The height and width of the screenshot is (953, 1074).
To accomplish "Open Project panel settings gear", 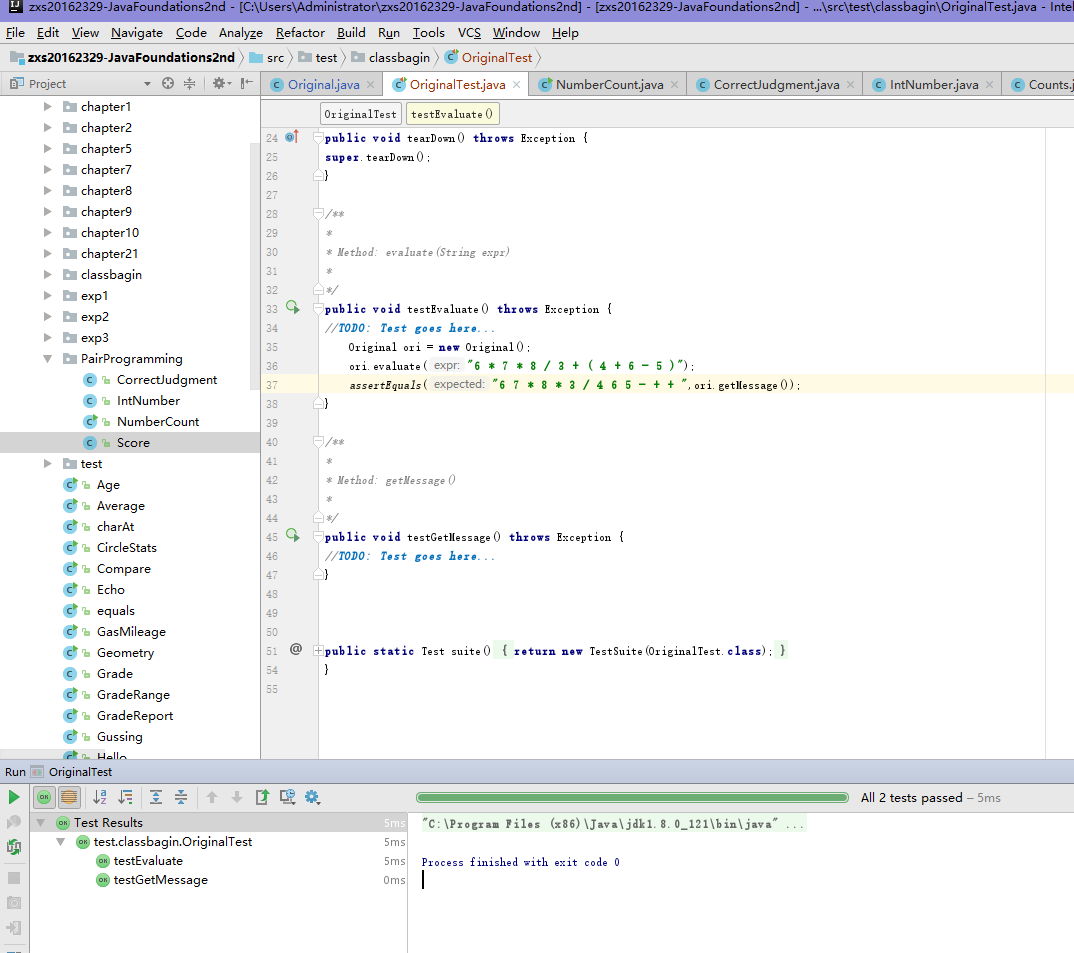I will pyautogui.click(x=221, y=83).
